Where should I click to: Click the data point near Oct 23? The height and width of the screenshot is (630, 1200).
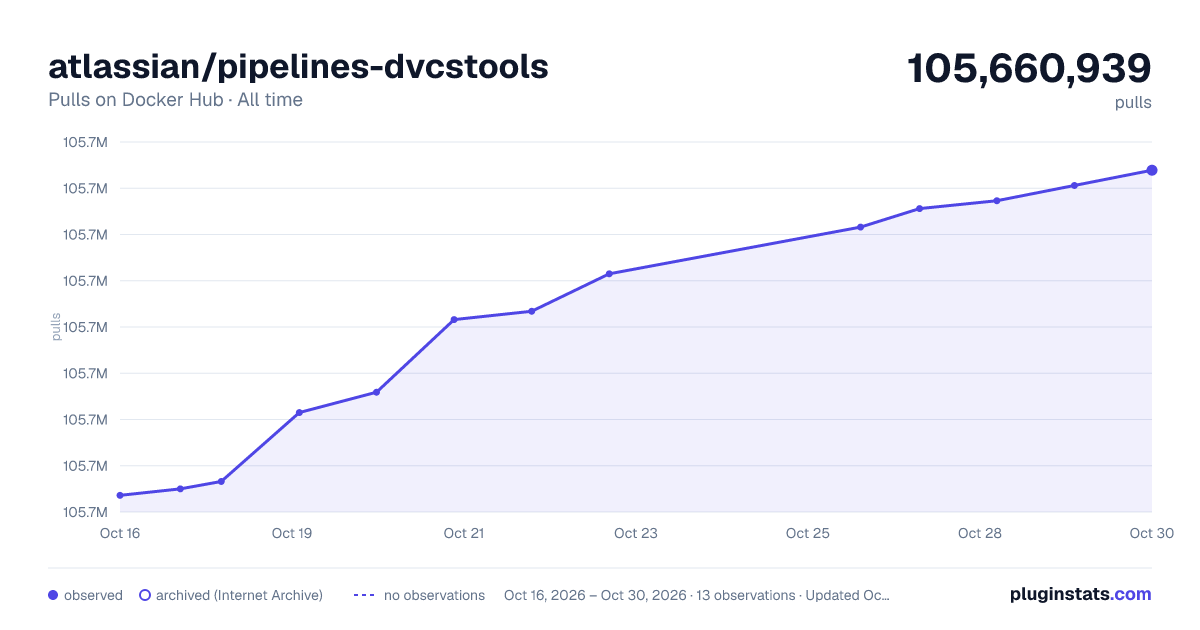pos(609,274)
